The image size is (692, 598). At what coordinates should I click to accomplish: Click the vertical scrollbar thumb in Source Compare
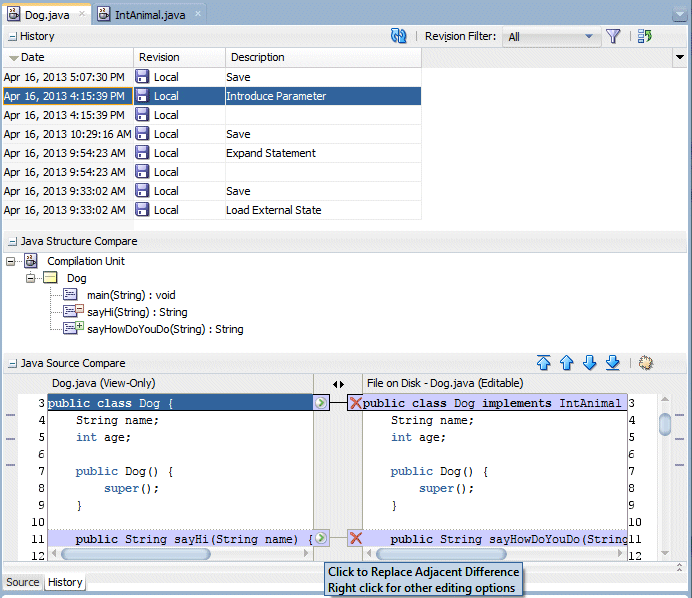click(665, 424)
